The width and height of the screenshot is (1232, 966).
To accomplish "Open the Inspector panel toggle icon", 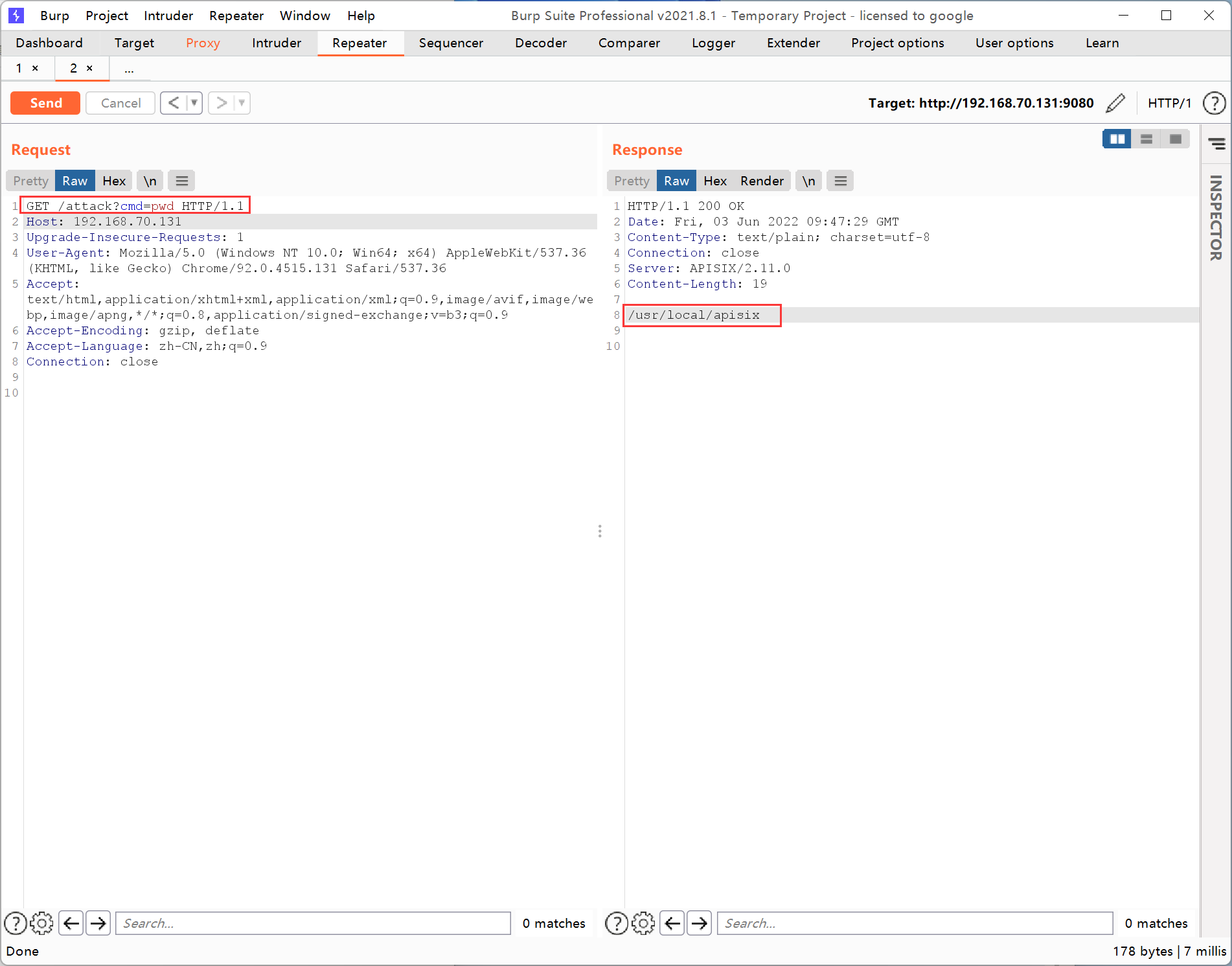I will coord(1216,144).
